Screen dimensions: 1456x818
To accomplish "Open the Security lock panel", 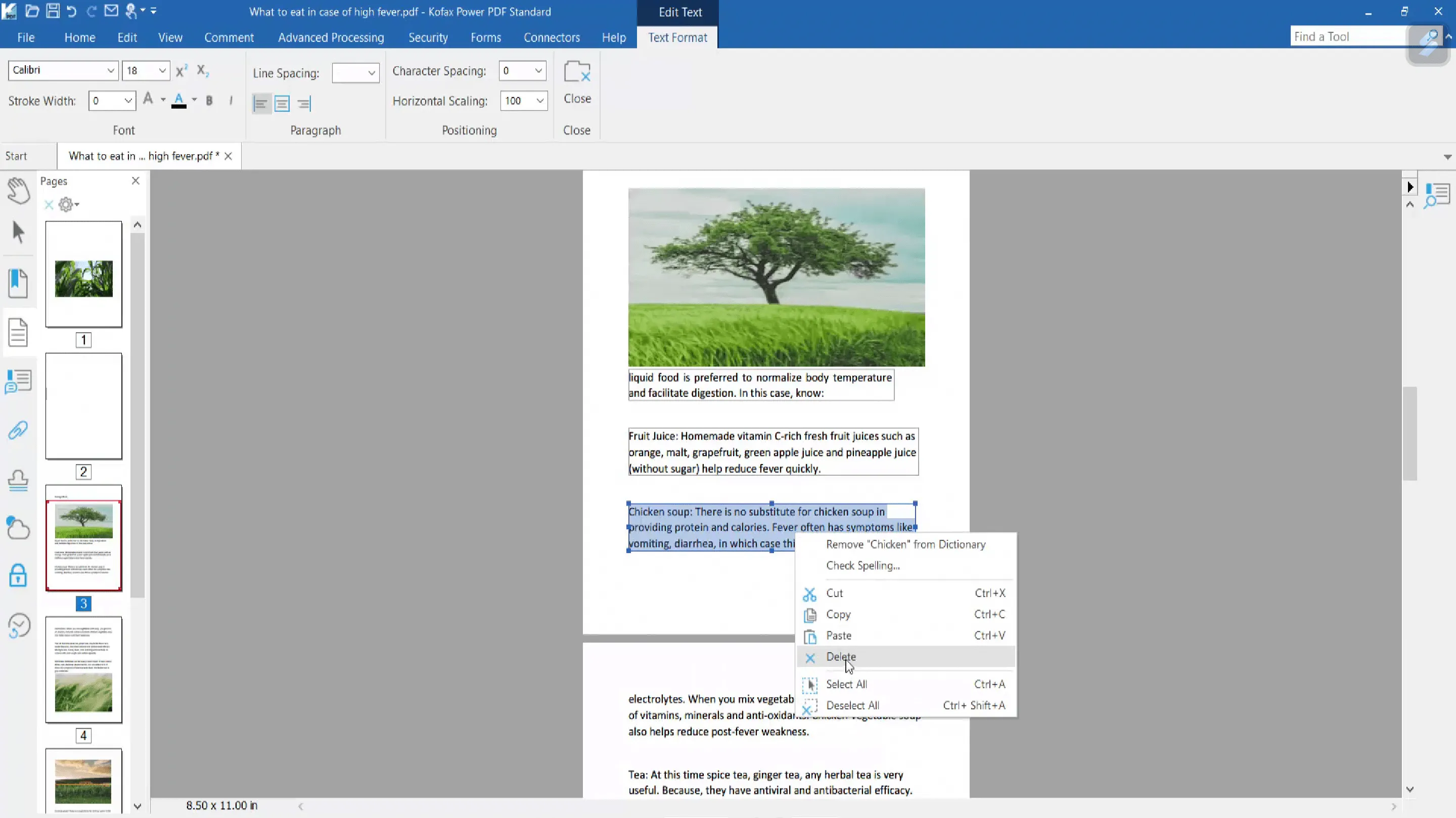I will (x=18, y=576).
